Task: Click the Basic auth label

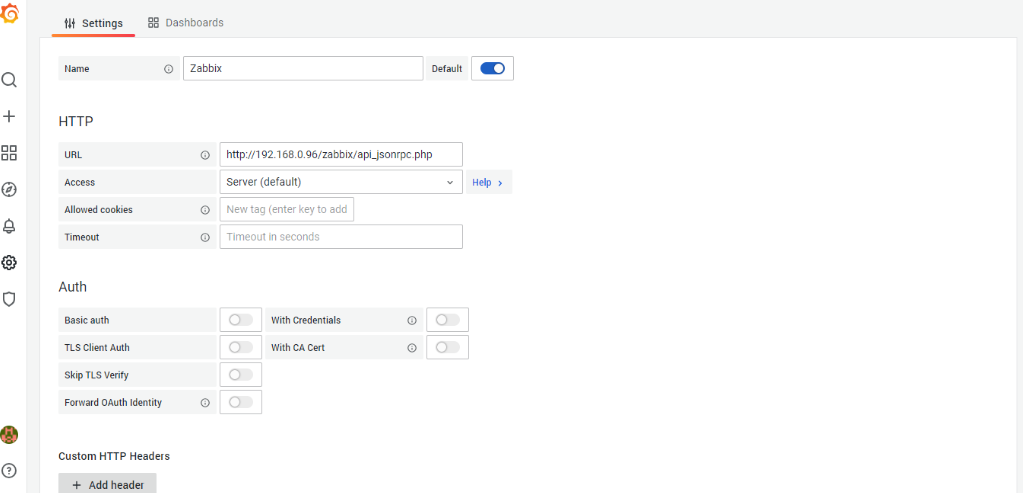Action: [x=87, y=320]
